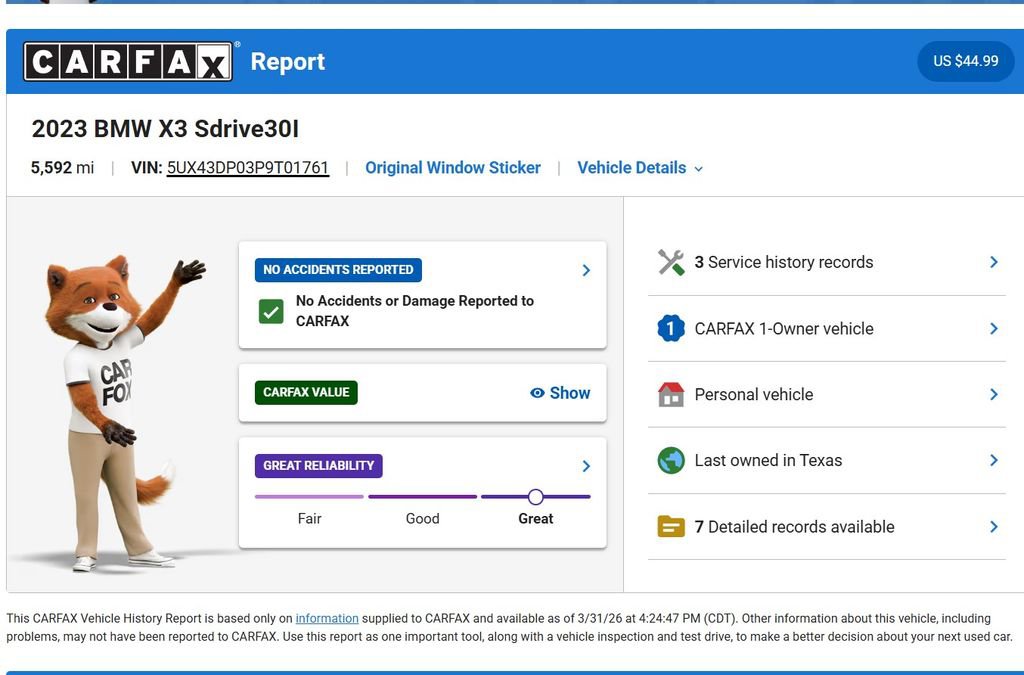This screenshot has height=675, width=1024.
Task: Click the reliability slider handle at Great
Action: [536, 496]
